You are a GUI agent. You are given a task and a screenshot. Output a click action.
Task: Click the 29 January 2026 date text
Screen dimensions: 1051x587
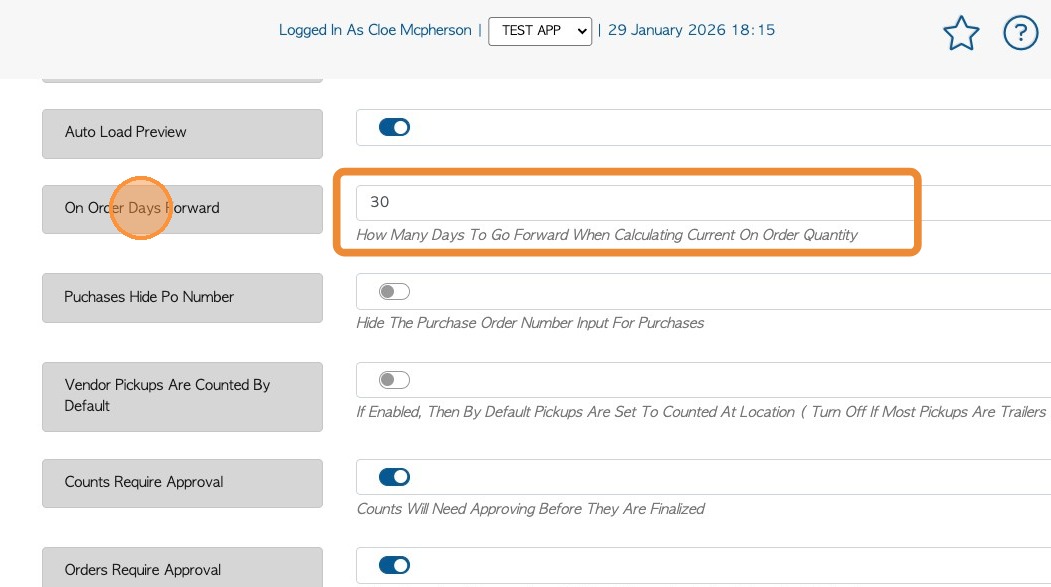click(x=691, y=30)
